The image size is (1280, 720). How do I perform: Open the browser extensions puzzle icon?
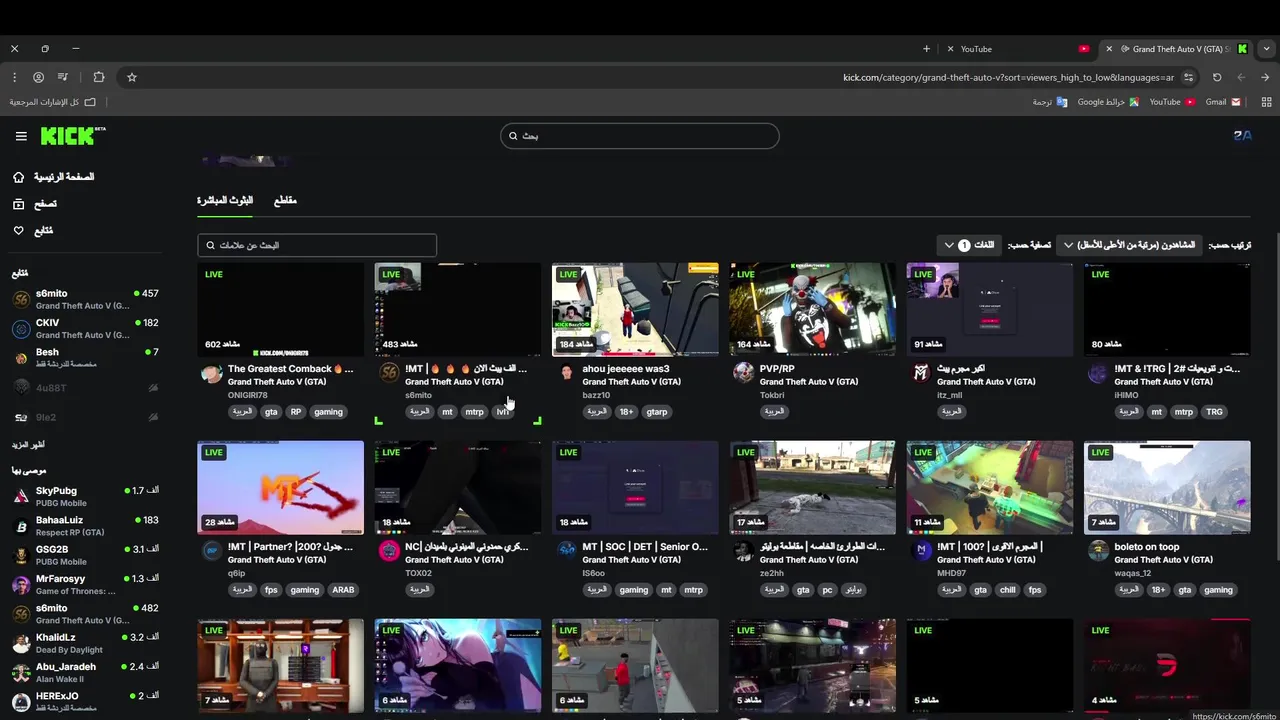98,77
